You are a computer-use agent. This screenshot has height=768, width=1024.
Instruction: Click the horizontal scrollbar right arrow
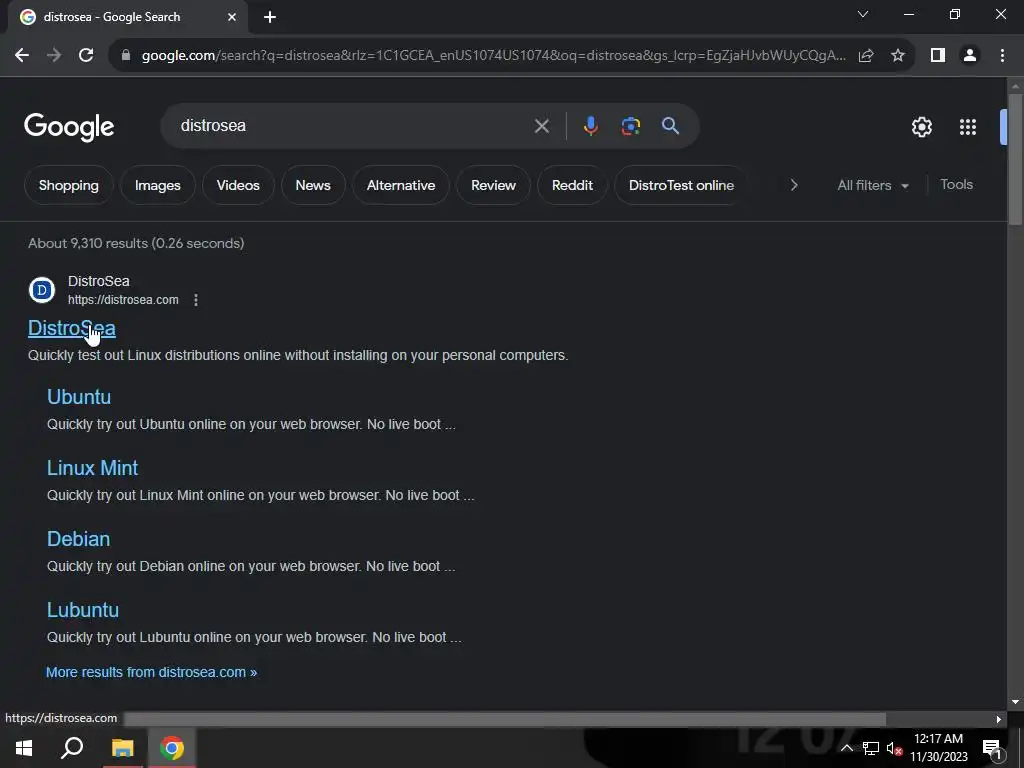(x=999, y=719)
